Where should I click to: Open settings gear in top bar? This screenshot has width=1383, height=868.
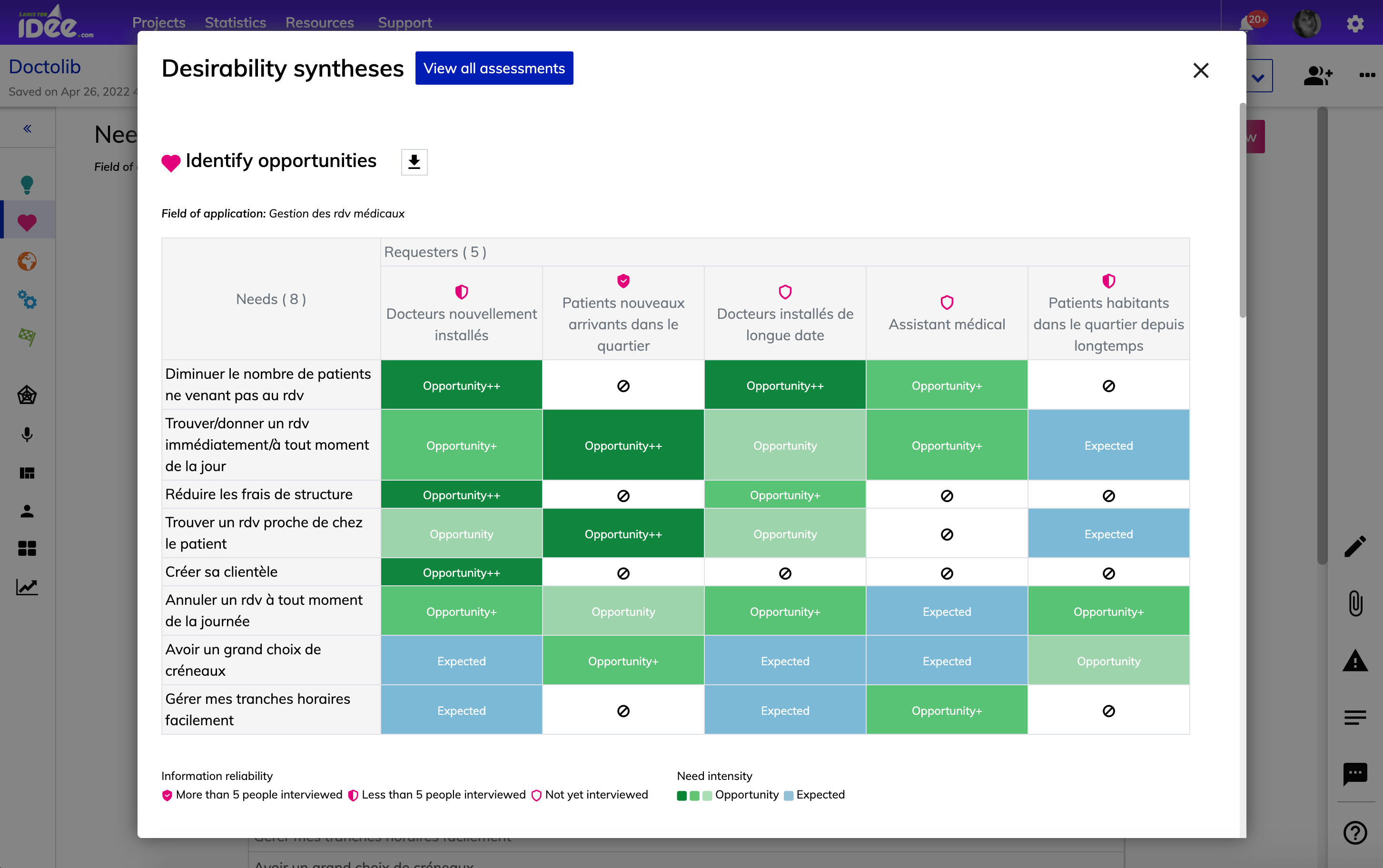pos(1355,23)
